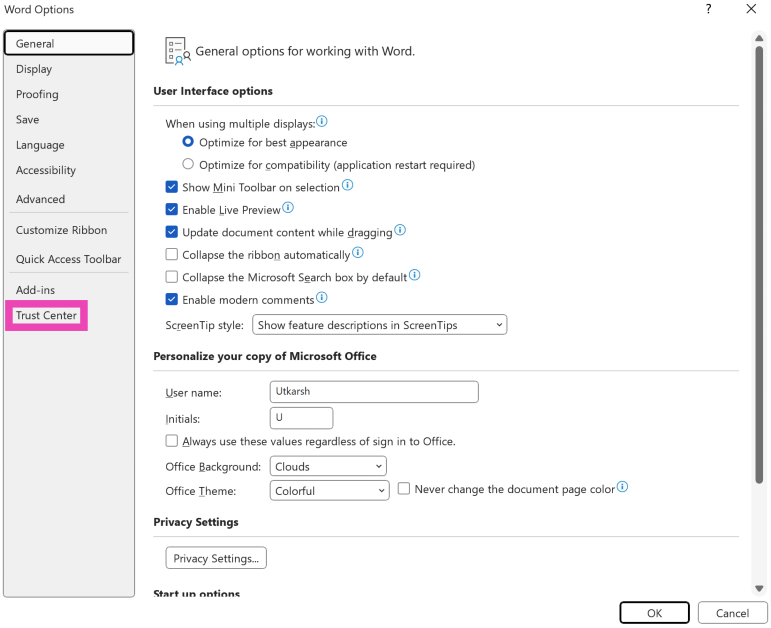This screenshot has width=771, height=628.
Task: Open the Trust Center category
Action: pyautogui.click(x=46, y=316)
